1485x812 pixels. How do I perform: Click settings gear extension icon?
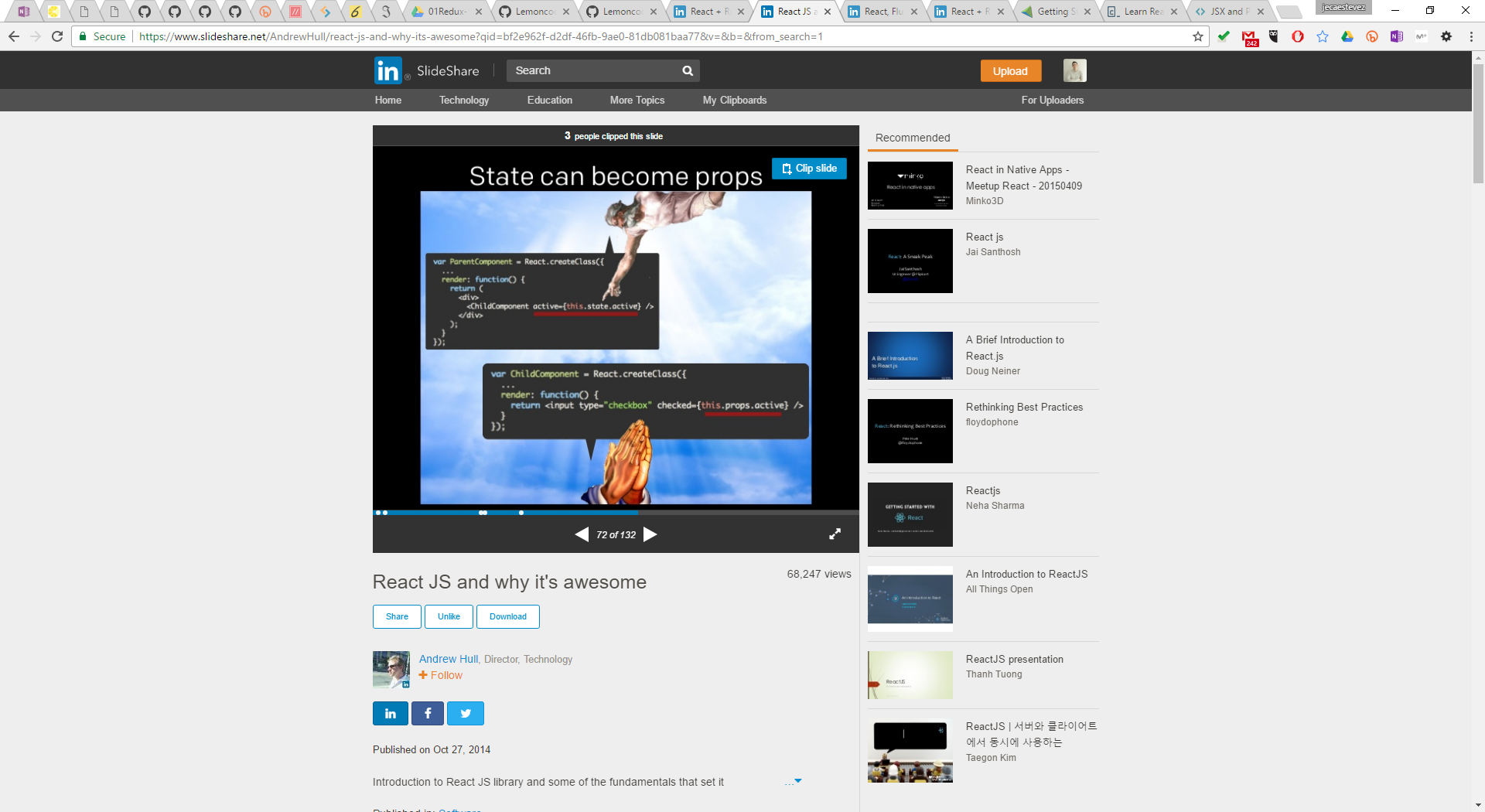click(x=1446, y=36)
